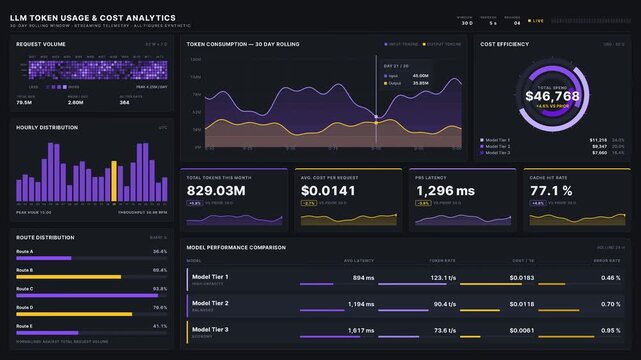This screenshot has height=360, width=641.
Task: Click the 73.6 t/s token rate cell
Action: 445,331
